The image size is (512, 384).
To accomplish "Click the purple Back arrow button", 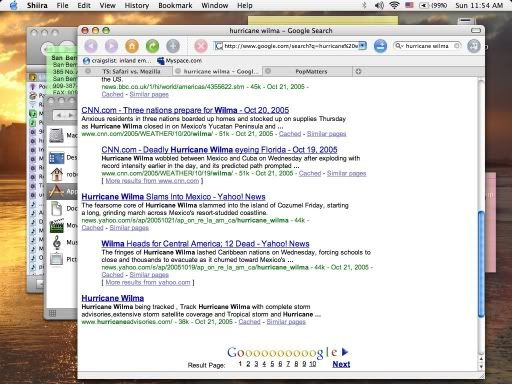I will click(x=91, y=46).
